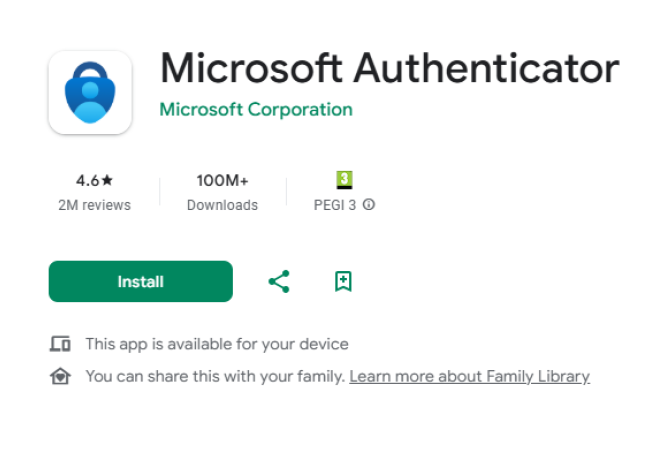Screen dimensions: 671x449
Task: Click the Family Library house icon
Action: (60, 377)
